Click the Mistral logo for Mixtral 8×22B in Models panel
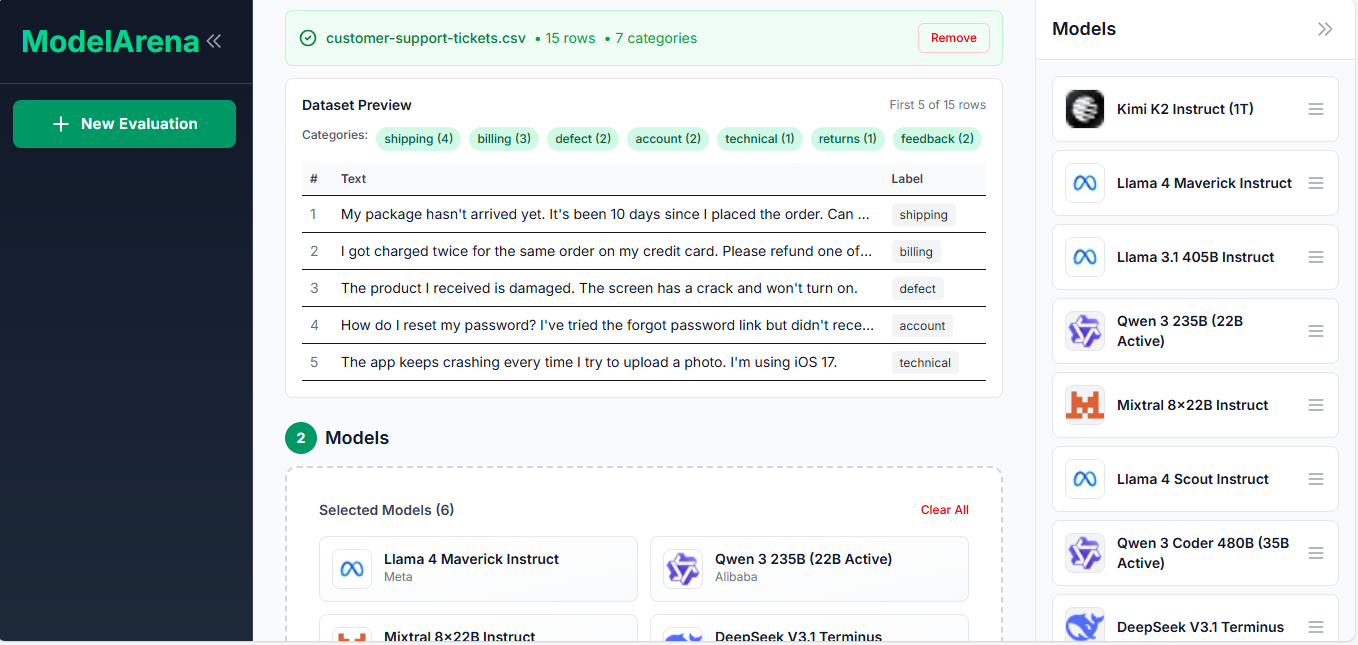Image resolution: width=1358 pixels, height=645 pixels. point(1085,405)
